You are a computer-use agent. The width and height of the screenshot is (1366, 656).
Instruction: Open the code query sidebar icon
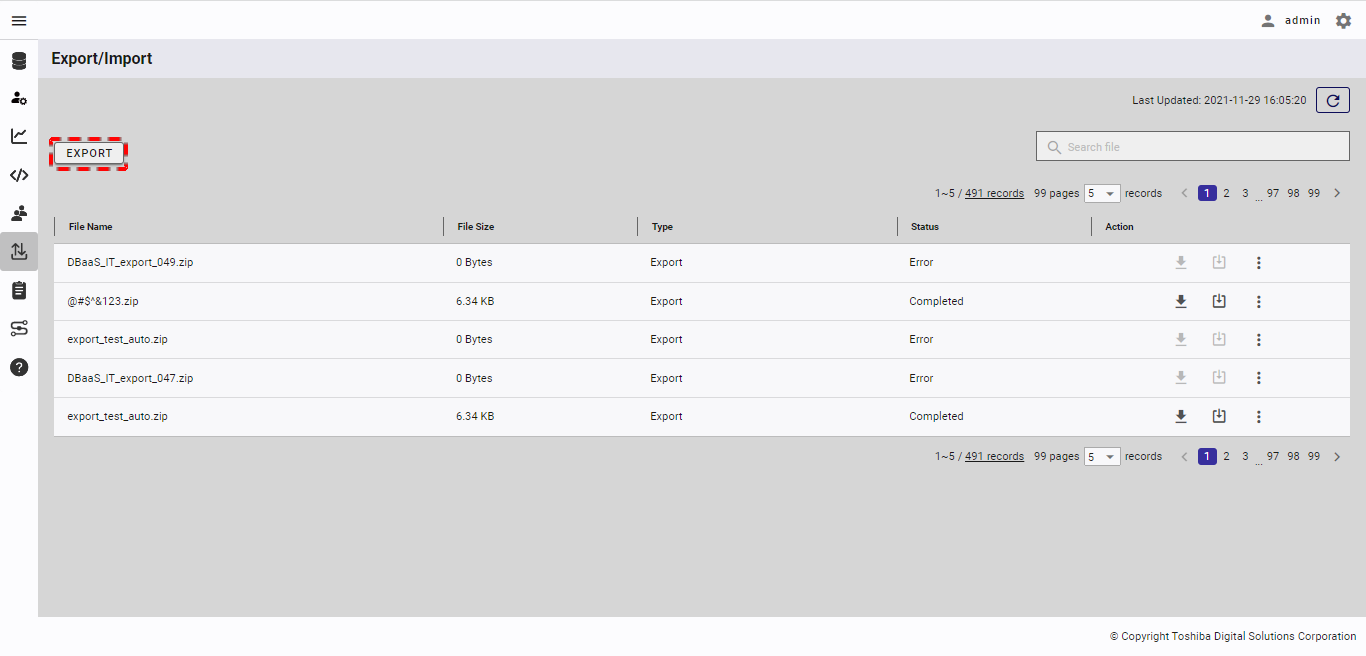click(19, 175)
